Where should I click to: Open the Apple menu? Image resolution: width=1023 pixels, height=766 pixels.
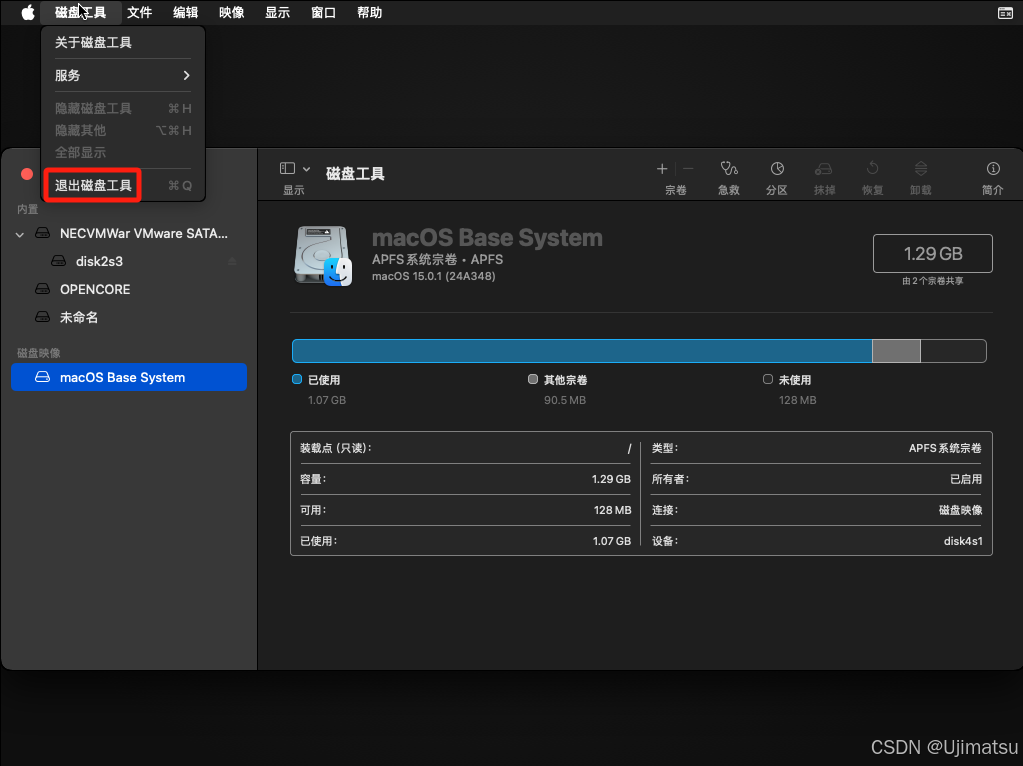27,12
